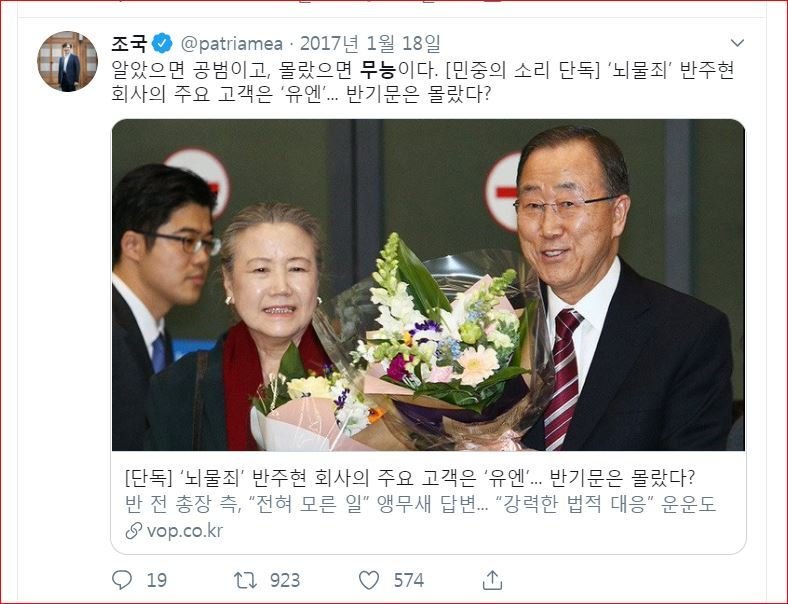Like the tweet with the heart icon
Screen dimensions: 788x604
(x=369, y=580)
